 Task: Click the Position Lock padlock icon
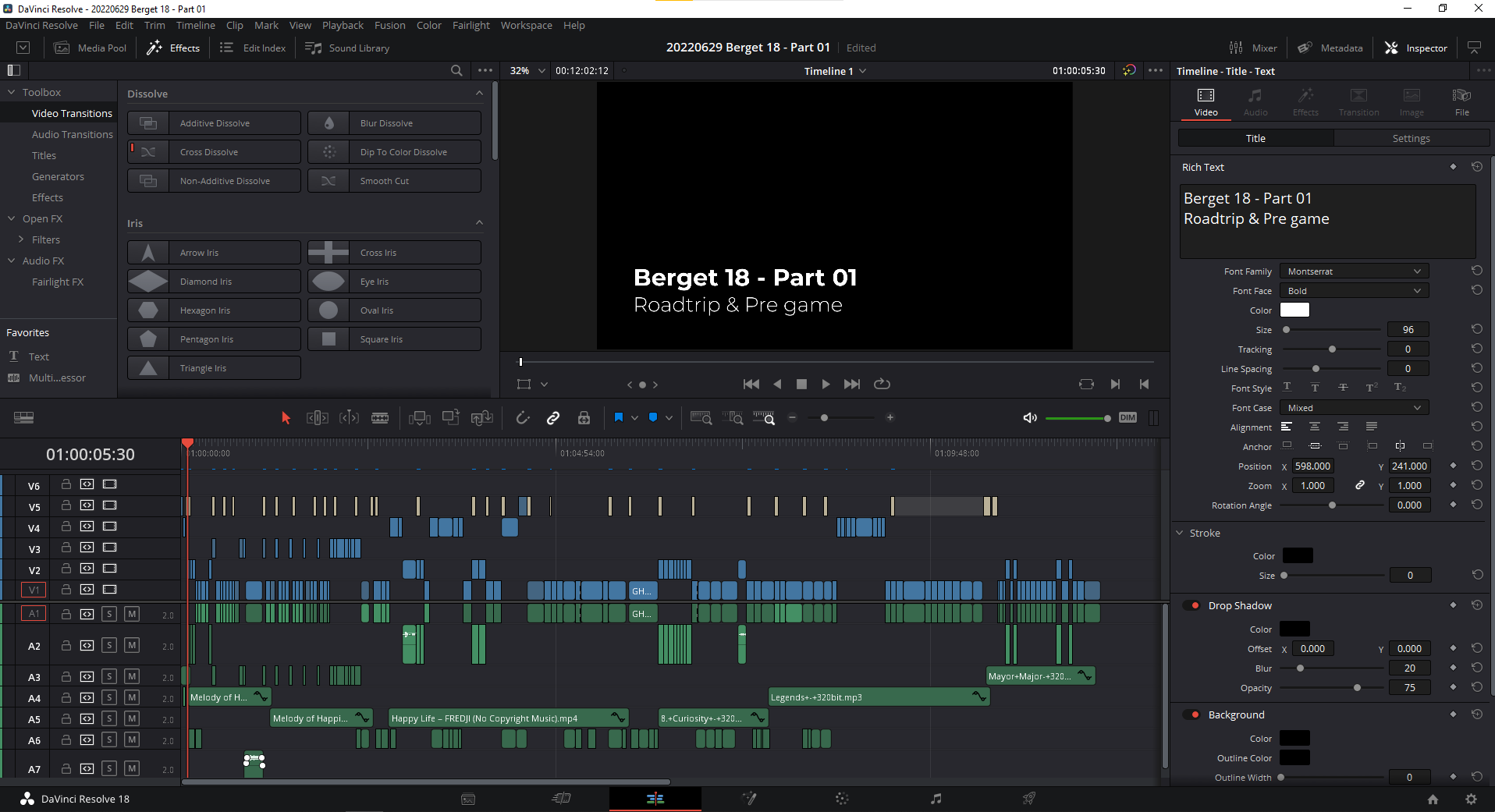tap(584, 418)
